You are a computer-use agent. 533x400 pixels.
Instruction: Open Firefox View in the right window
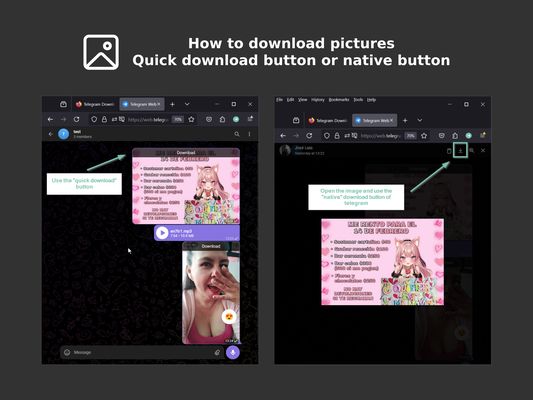296,120
